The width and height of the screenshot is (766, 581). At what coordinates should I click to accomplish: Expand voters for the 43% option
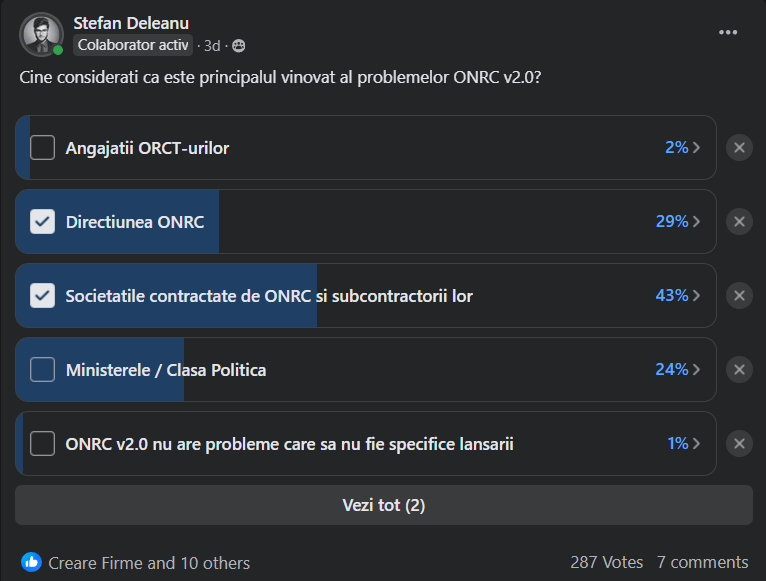[677, 296]
